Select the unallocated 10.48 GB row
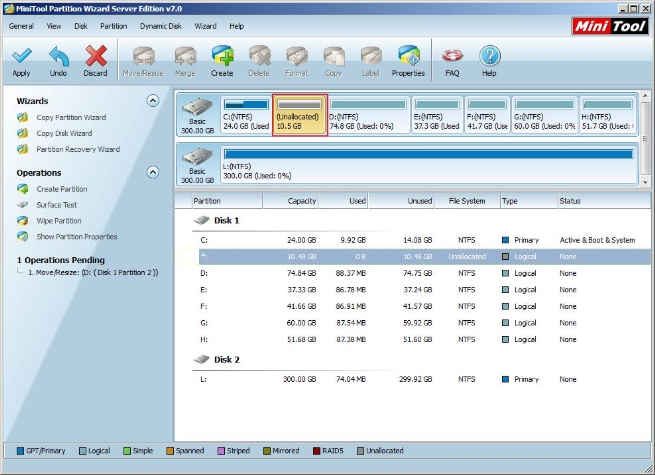655x475 pixels. click(x=424, y=257)
